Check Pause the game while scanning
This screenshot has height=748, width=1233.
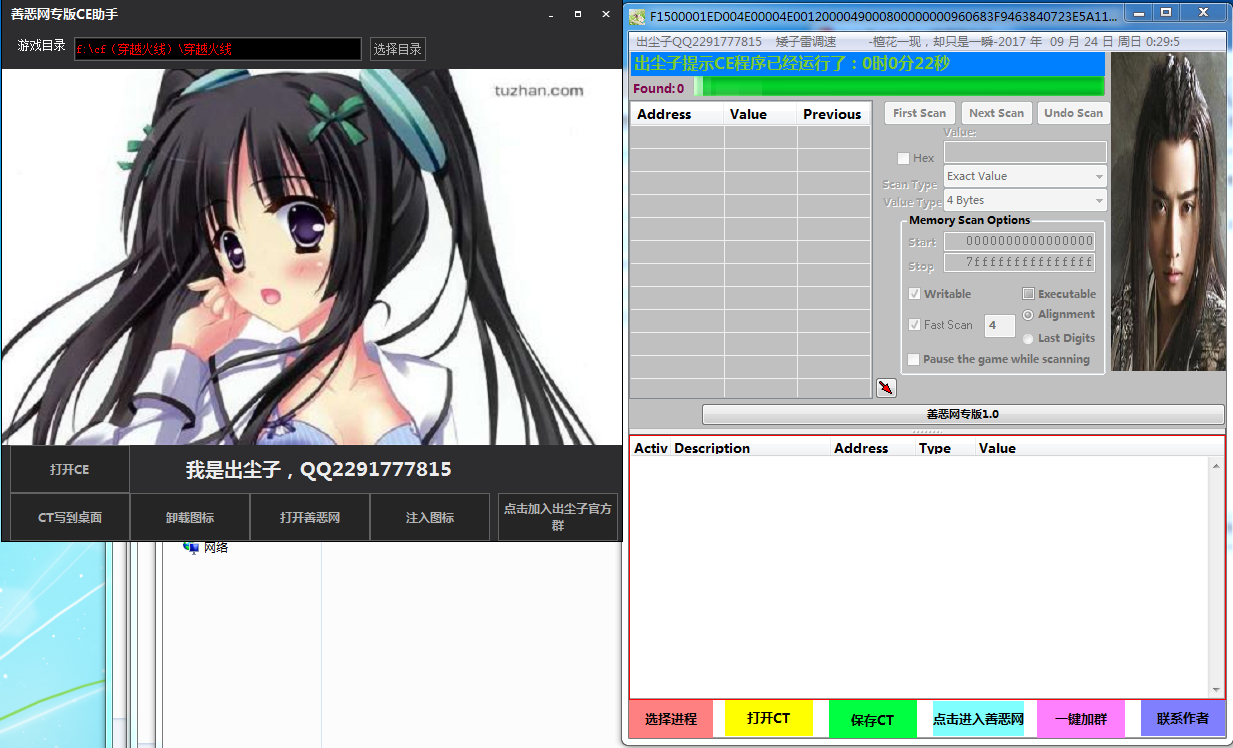913,359
